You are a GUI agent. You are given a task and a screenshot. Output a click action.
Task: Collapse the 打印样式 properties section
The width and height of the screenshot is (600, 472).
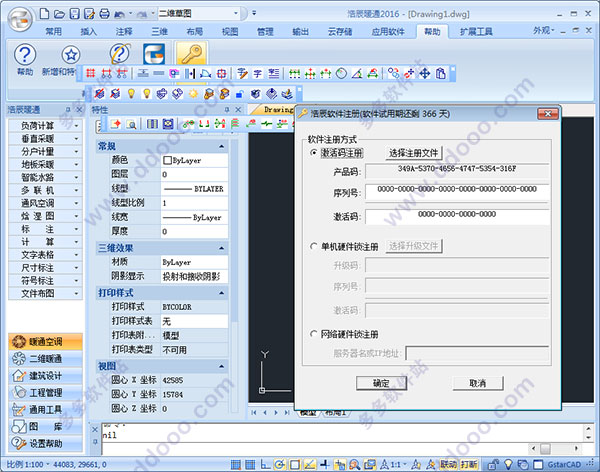pos(222,293)
